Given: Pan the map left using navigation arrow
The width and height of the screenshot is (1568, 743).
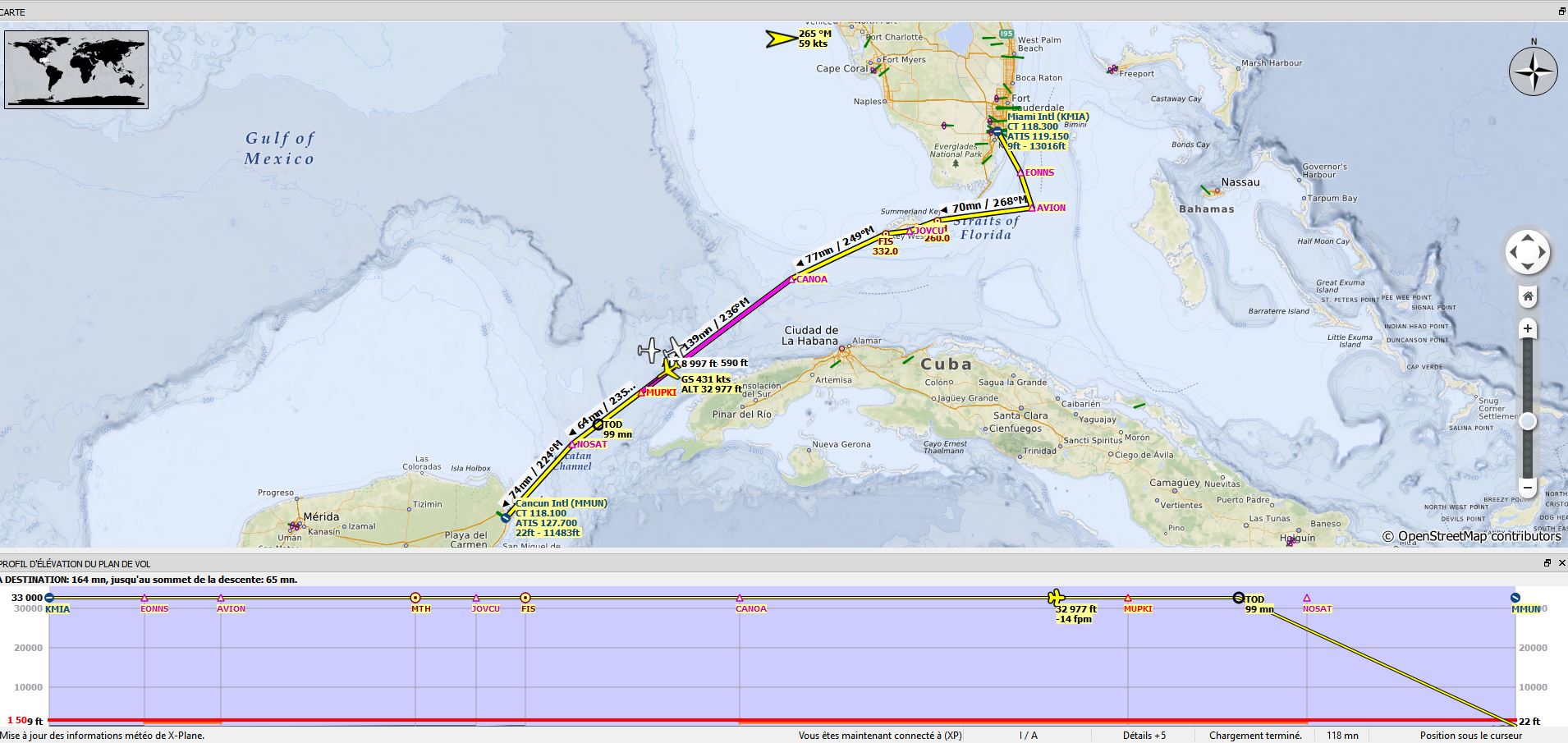Looking at the screenshot, I should (x=1513, y=253).
